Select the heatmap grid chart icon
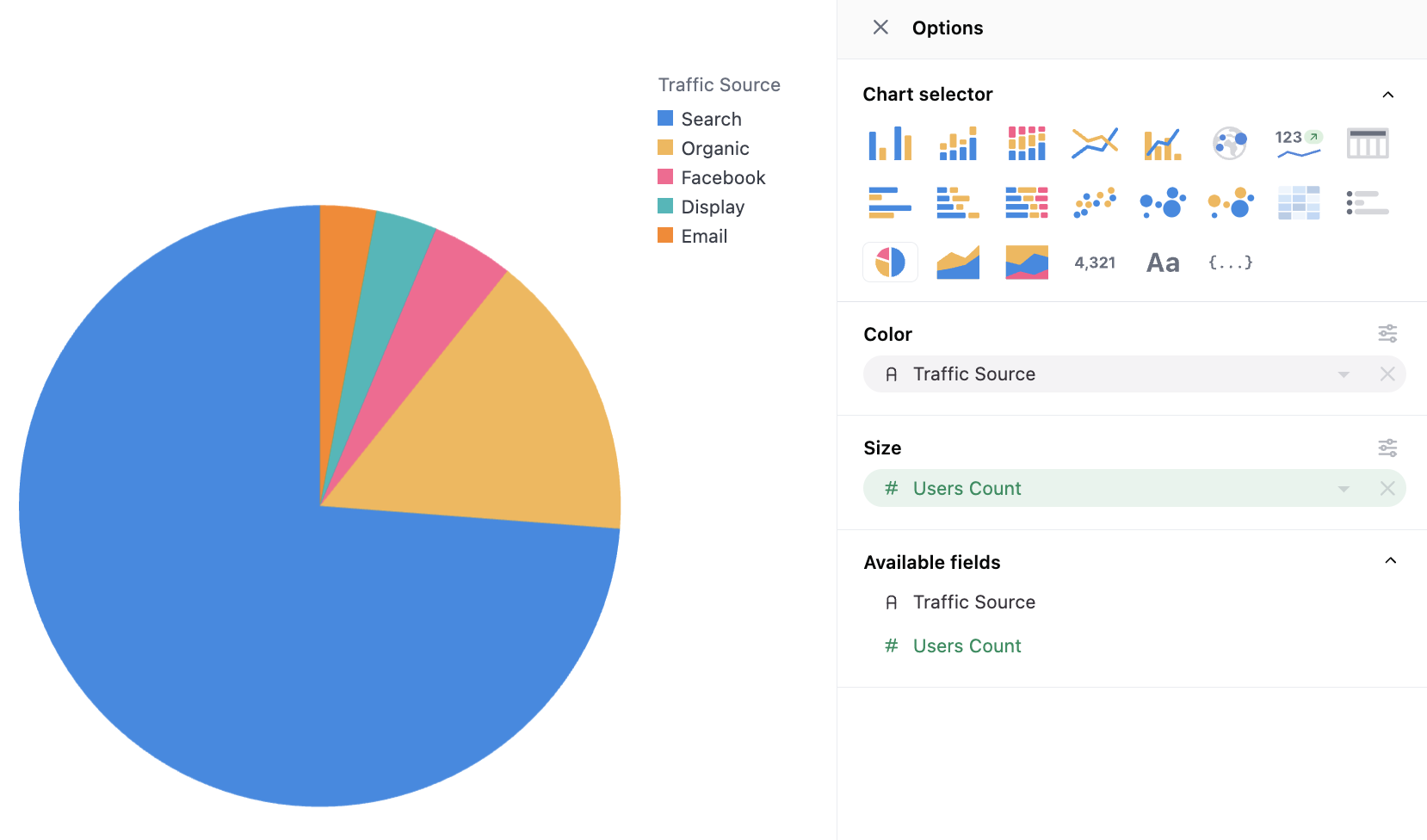The image size is (1427, 840). click(x=1298, y=203)
